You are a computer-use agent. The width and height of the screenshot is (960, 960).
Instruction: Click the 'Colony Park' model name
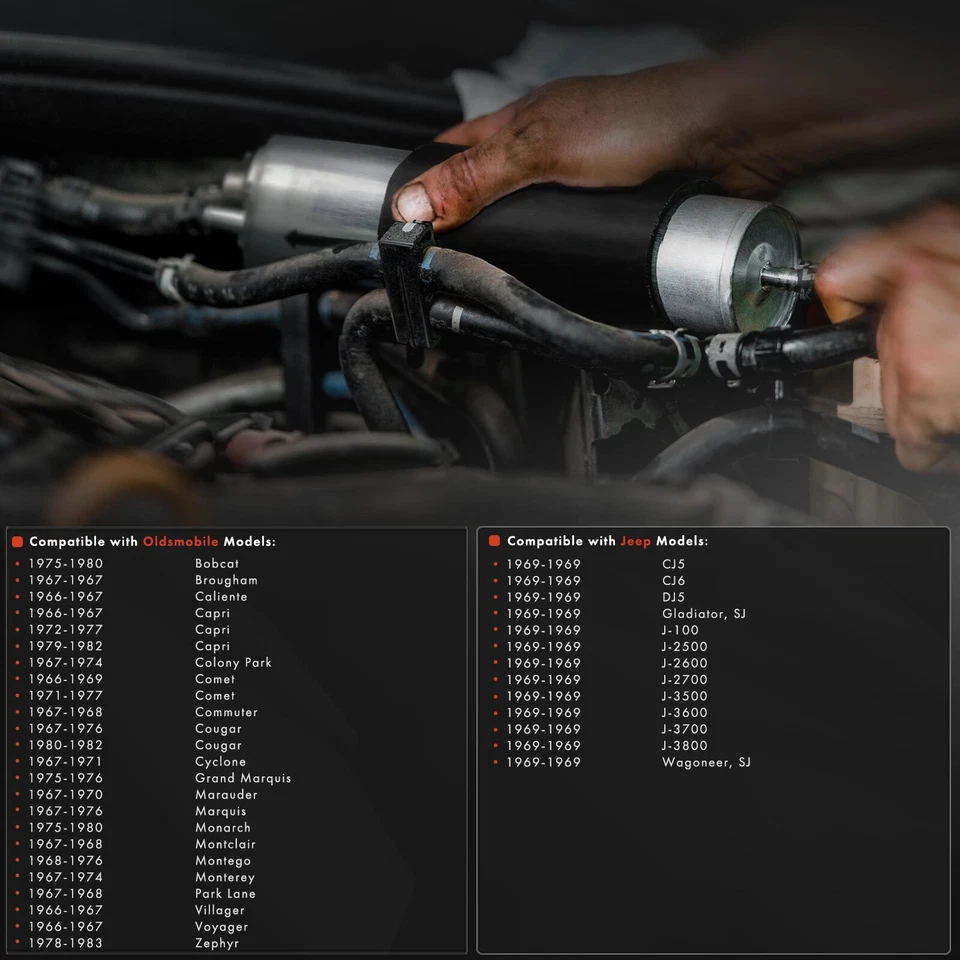(x=233, y=662)
